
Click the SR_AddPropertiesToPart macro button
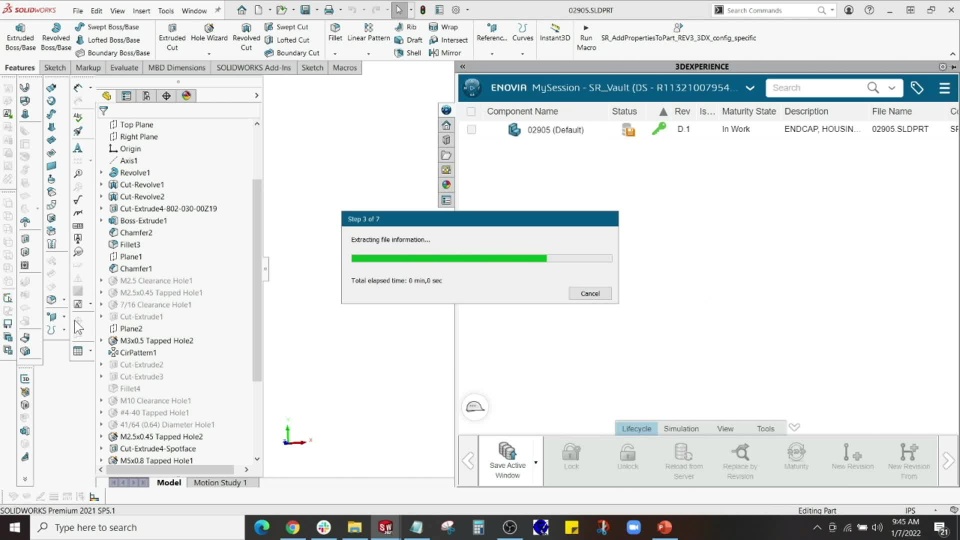678,33
